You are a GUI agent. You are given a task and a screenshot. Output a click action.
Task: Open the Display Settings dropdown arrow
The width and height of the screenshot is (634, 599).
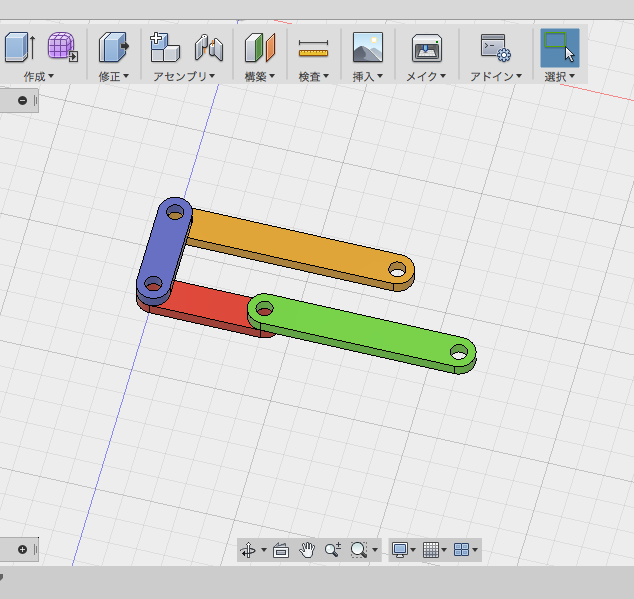click(413, 550)
